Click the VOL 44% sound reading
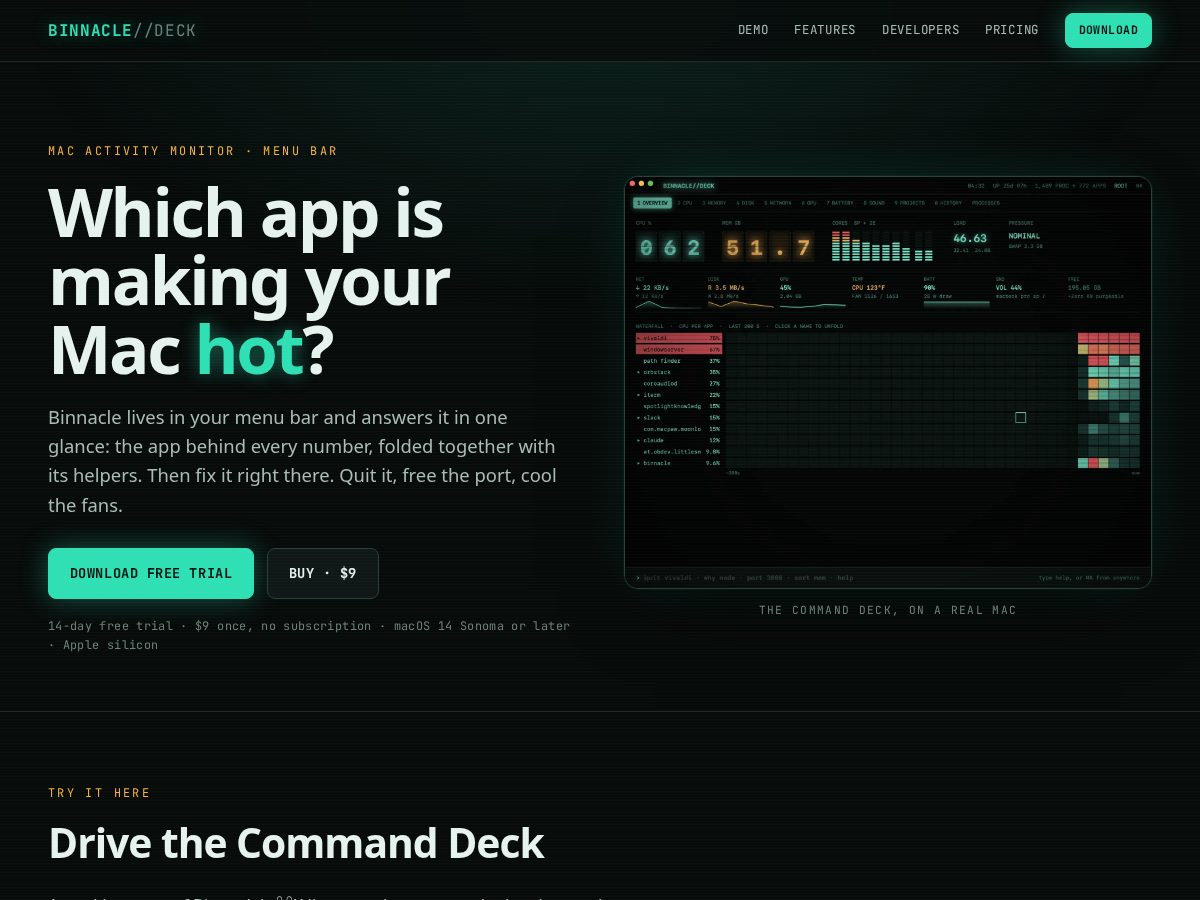 click(x=1009, y=288)
